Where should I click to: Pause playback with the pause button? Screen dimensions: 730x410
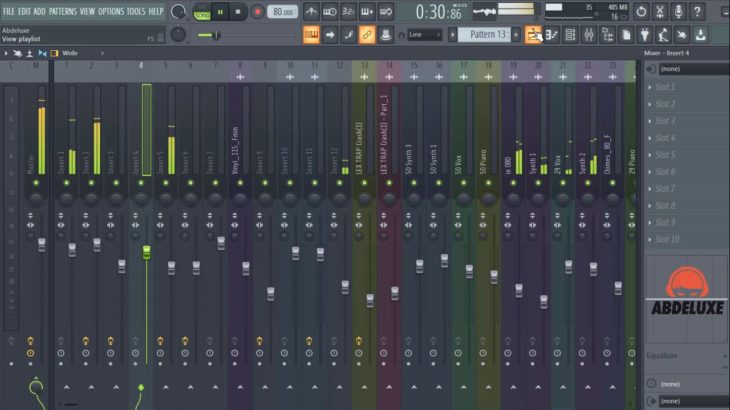220,12
